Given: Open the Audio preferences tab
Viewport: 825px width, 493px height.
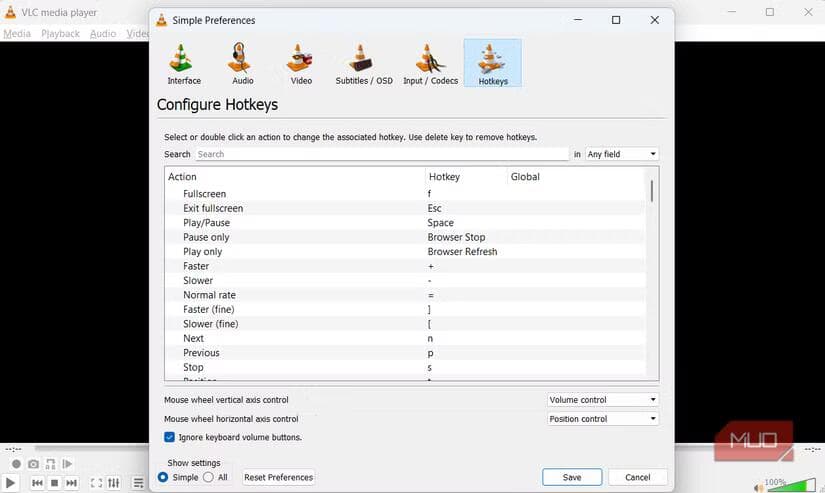Looking at the screenshot, I should pyautogui.click(x=243, y=64).
